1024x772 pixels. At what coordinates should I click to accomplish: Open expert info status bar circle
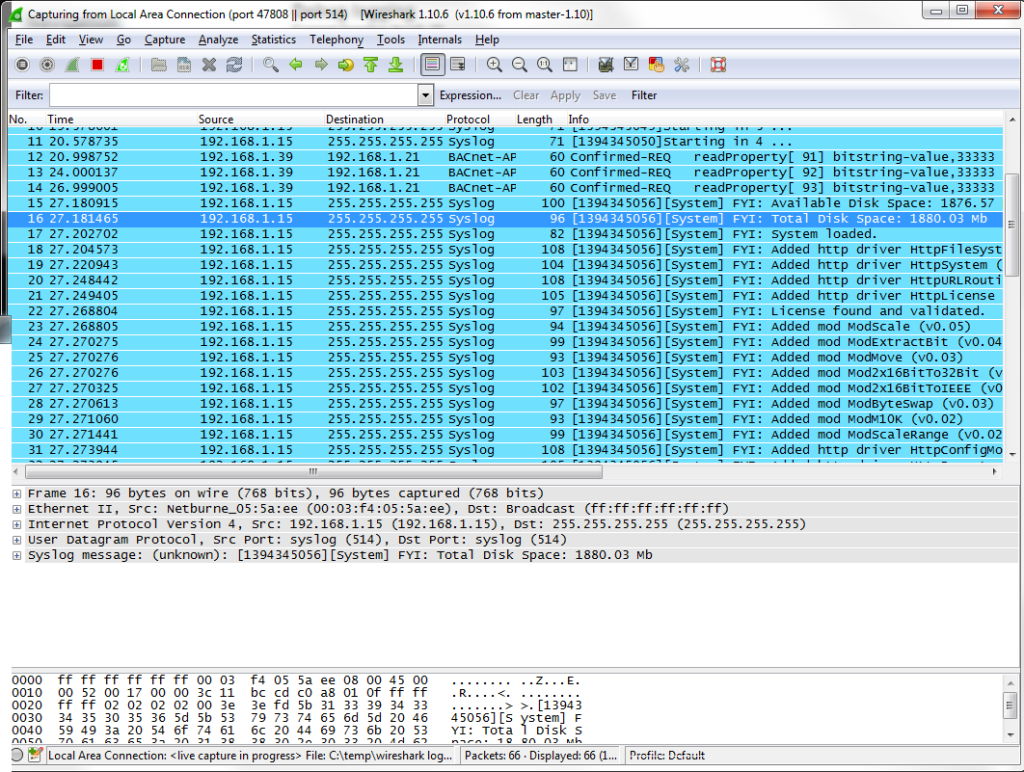click(x=18, y=755)
